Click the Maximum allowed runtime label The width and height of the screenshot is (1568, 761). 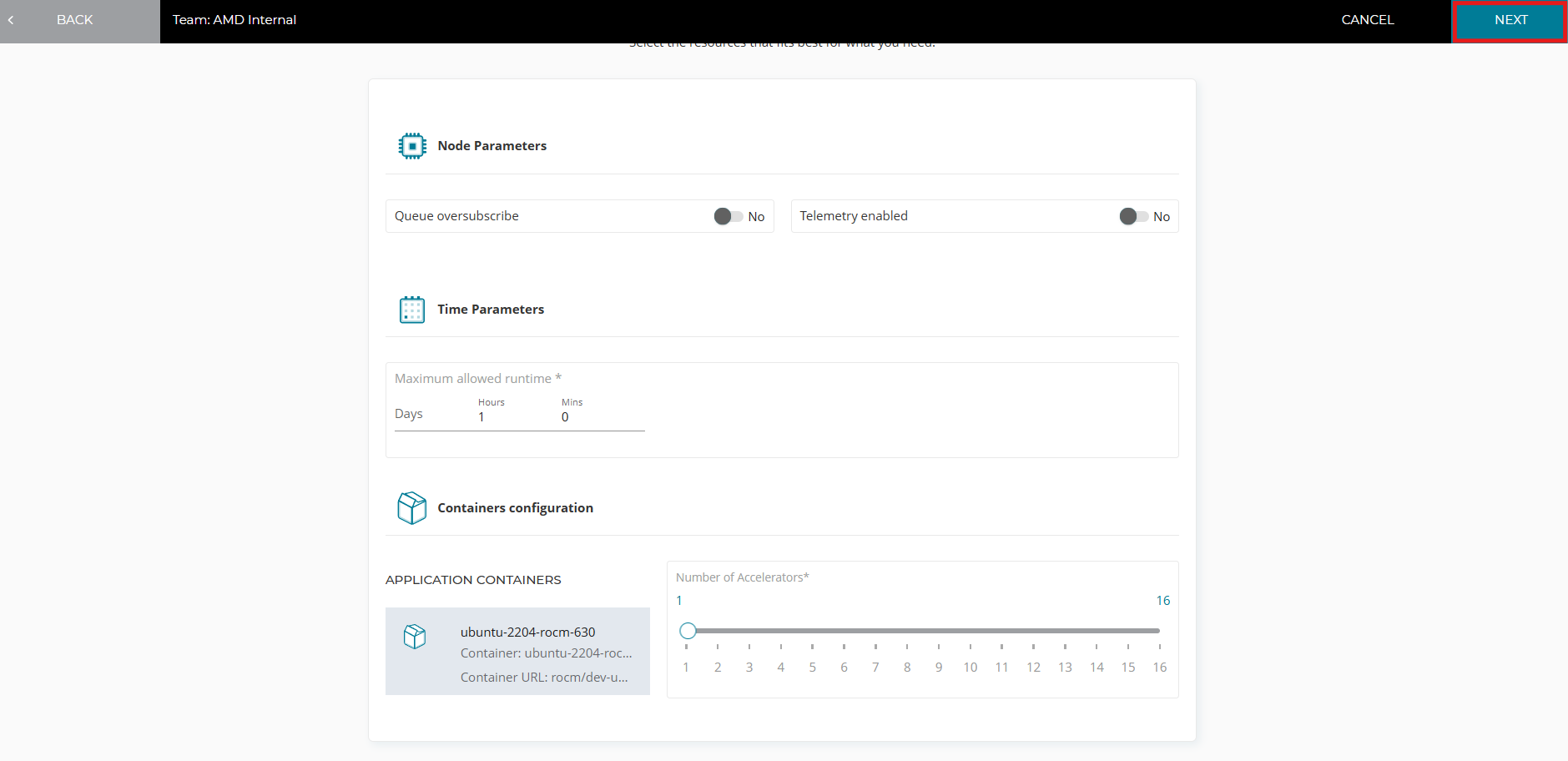[x=477, y=379]
